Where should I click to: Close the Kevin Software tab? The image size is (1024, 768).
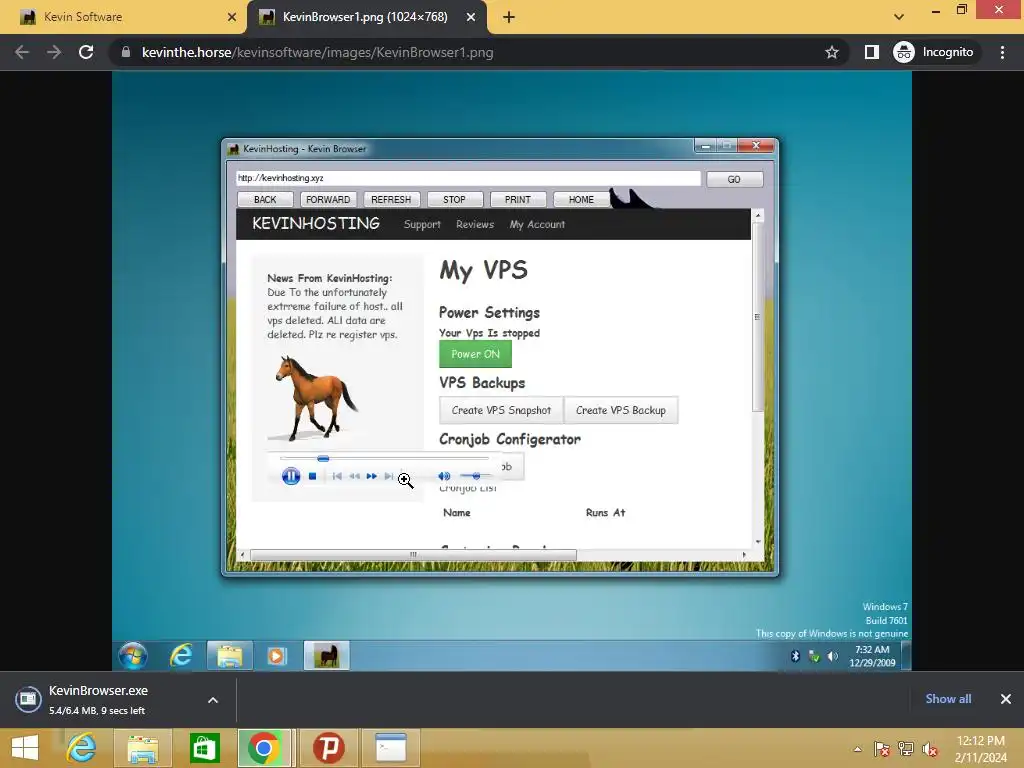[232, 17]
